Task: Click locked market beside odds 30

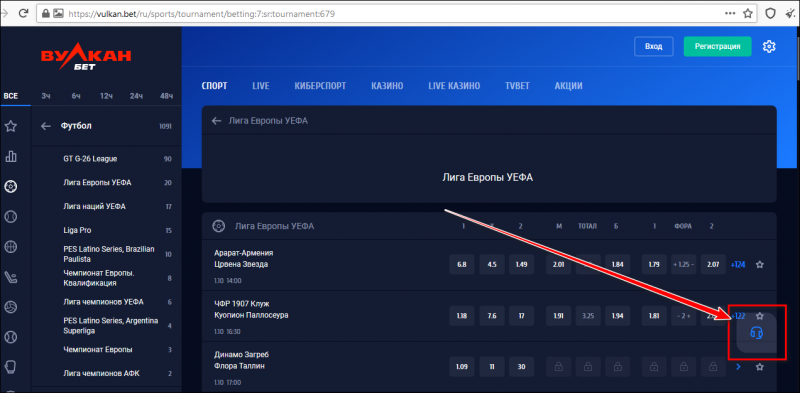Action: pos(558,367)
